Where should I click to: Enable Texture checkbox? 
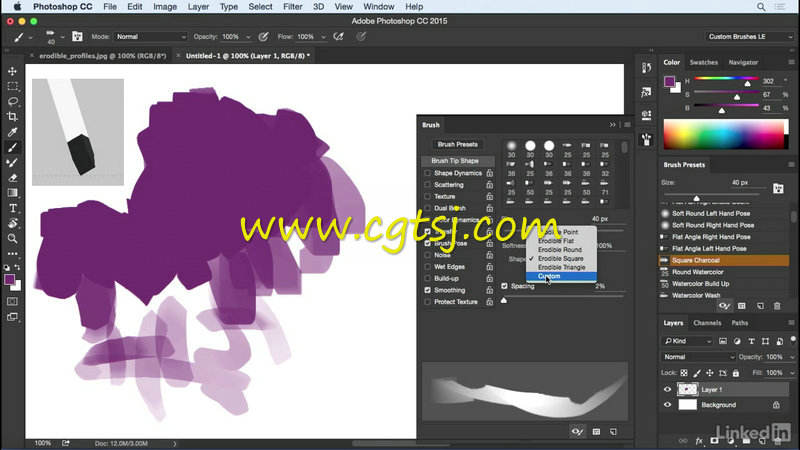(428, 196)
